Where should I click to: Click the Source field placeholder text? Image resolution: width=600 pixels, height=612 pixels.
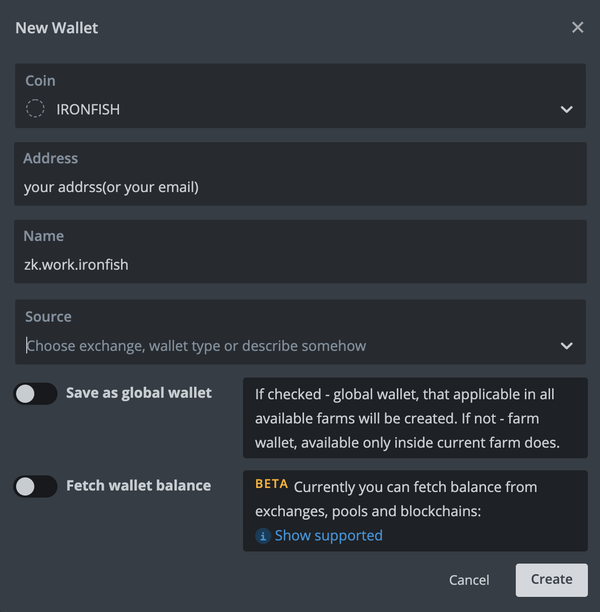tap(197, 346)
